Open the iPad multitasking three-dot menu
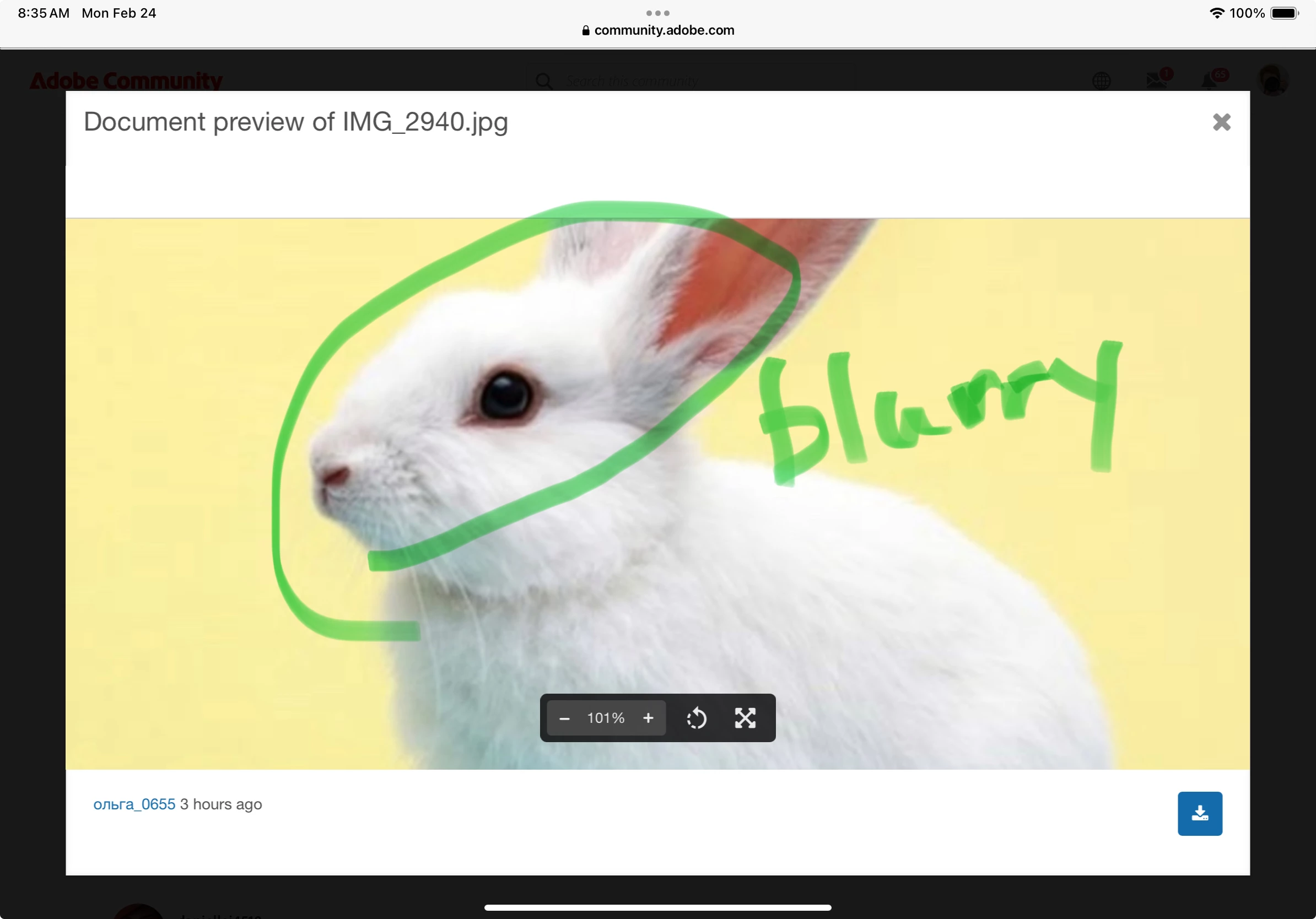1316x919 pixels. tap(657, 13)
